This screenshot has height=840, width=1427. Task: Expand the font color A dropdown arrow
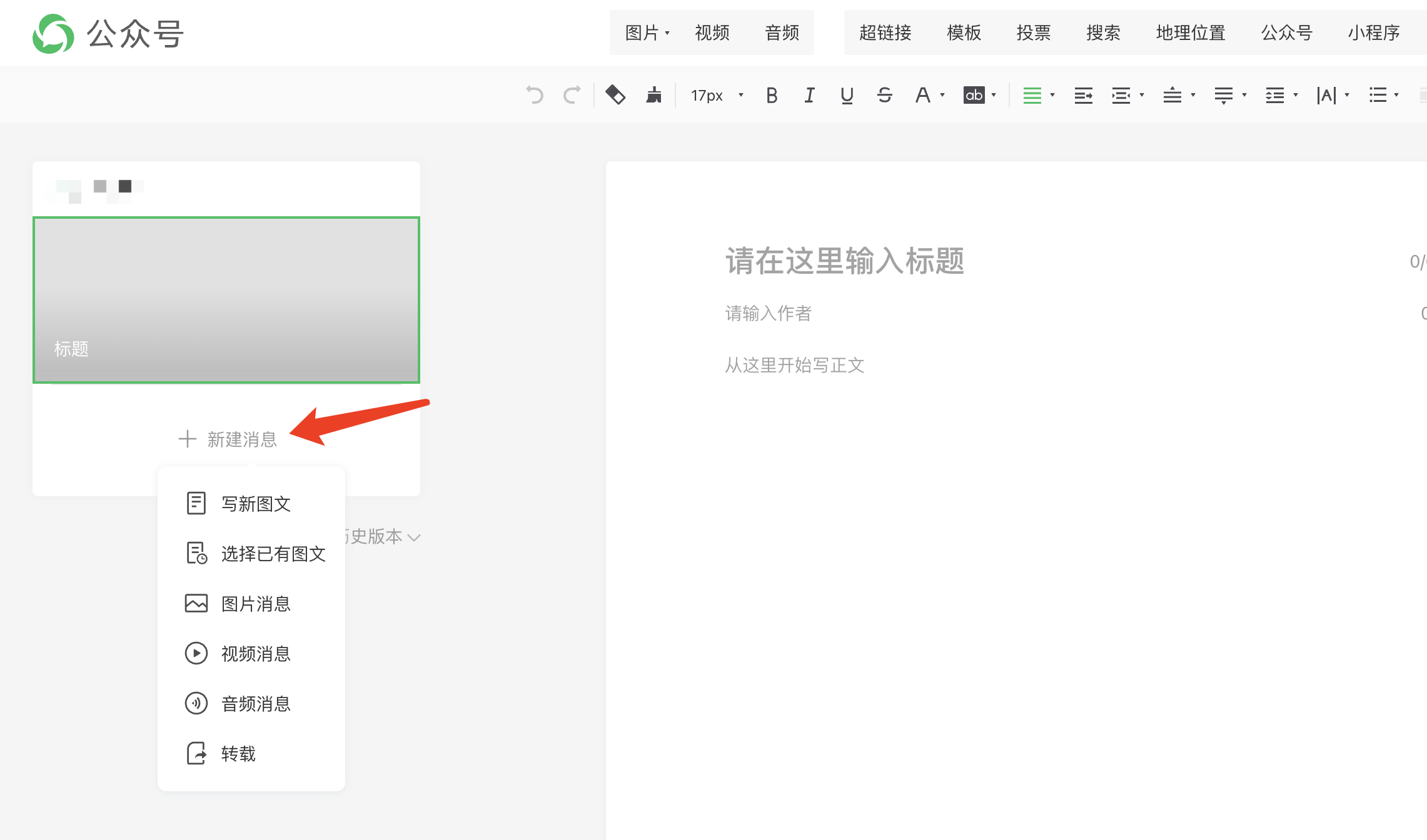coord(942,95)
